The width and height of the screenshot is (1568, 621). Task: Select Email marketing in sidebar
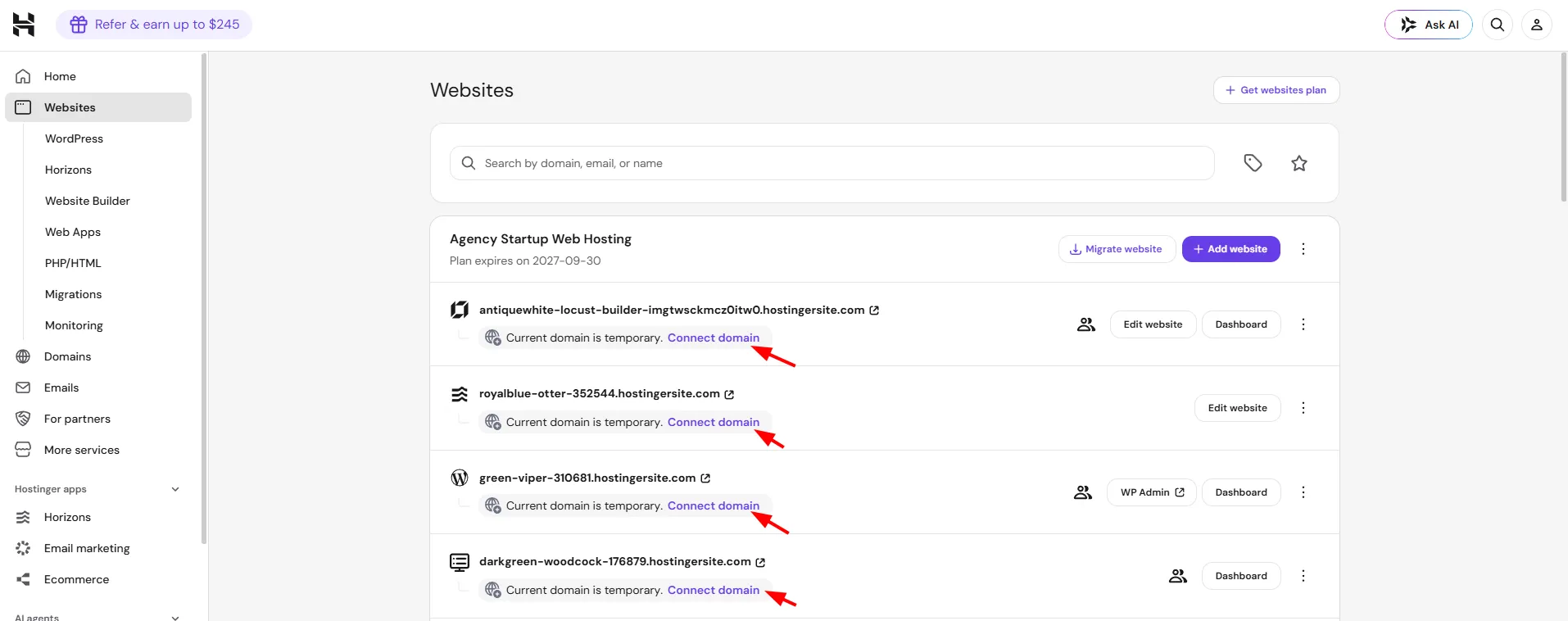(x=87, y=548)
